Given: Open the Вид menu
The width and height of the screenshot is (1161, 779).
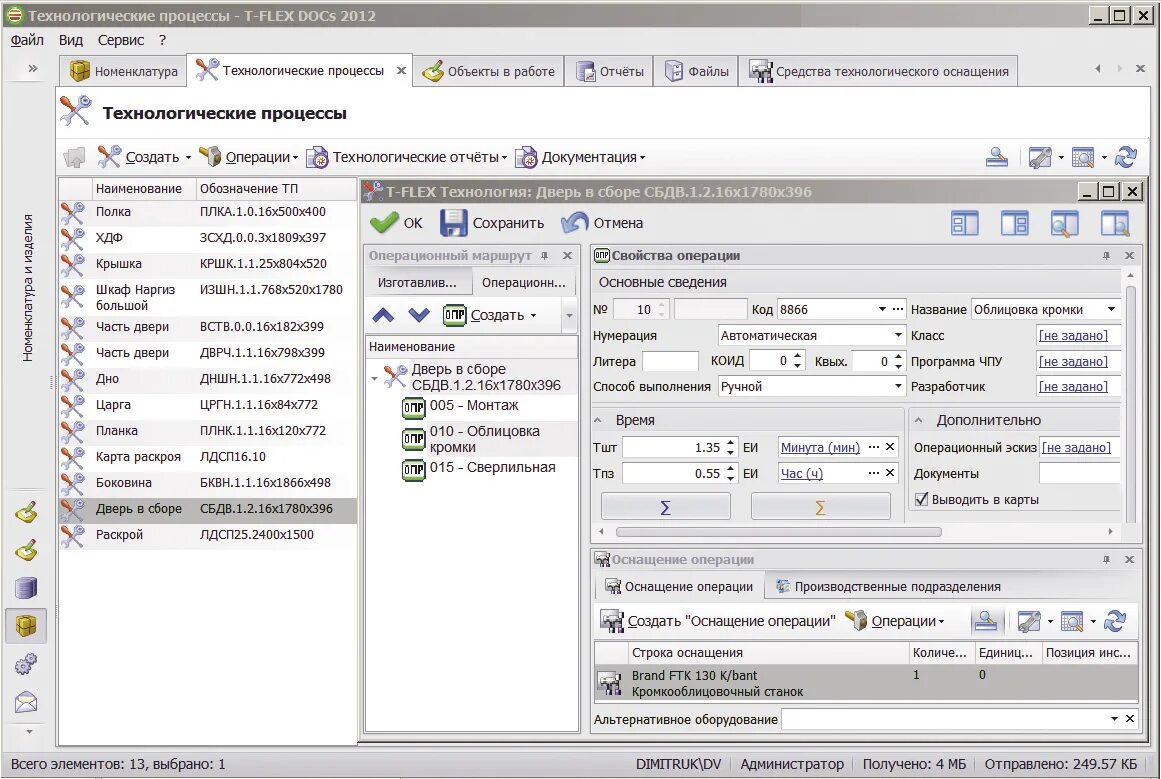Looking at the screenshot, I should tap(70, 40).
